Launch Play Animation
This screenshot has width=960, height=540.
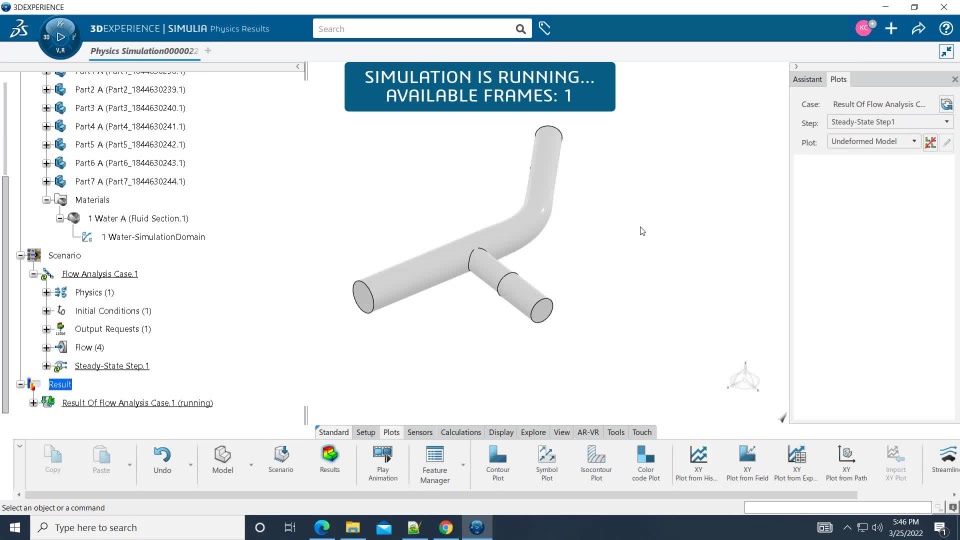pyautogui.click(x=383, y=462)
